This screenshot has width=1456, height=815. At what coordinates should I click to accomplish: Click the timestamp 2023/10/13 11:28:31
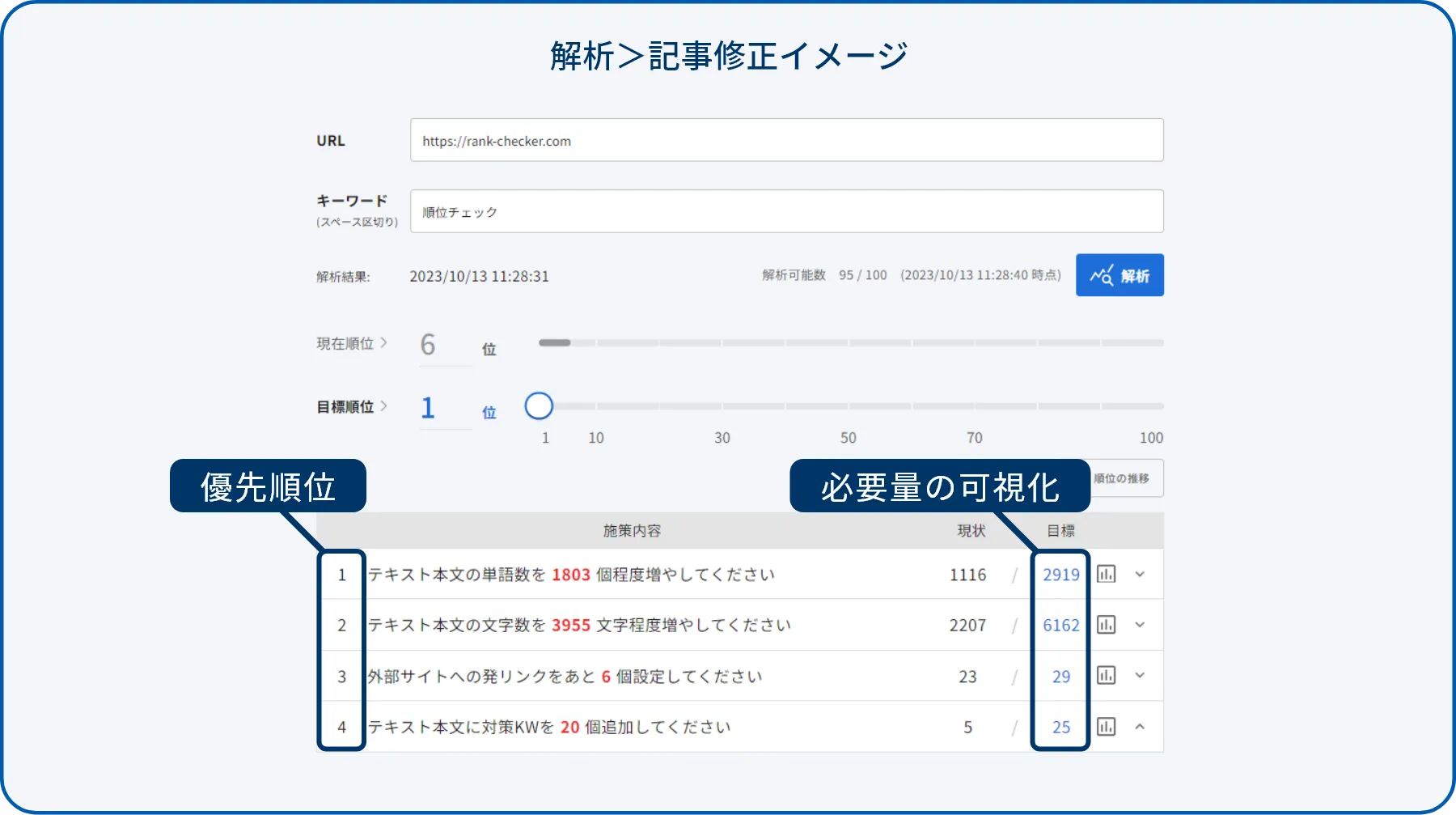[479, 276]
